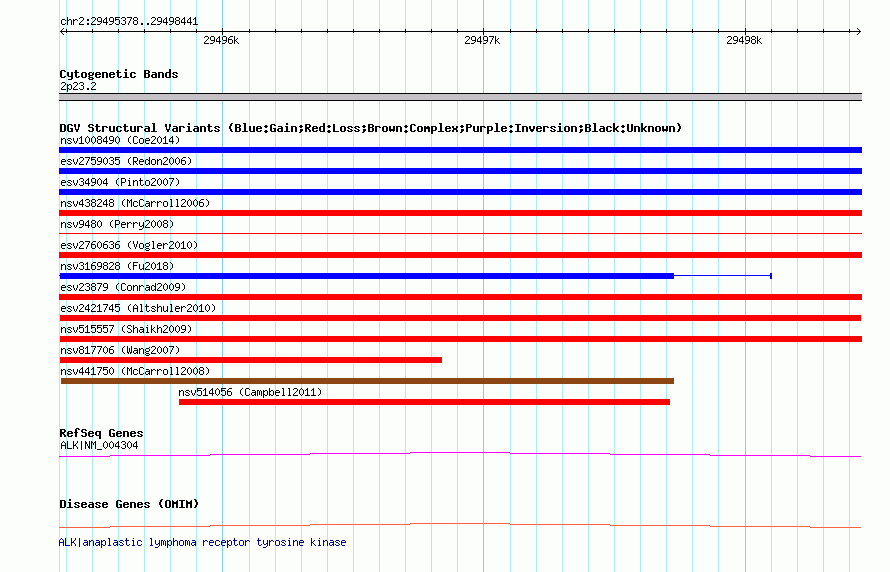This screenshot has height=572, width=890.
Task: Select the red nsv515557 loss bar
Action: coord(460,339)
